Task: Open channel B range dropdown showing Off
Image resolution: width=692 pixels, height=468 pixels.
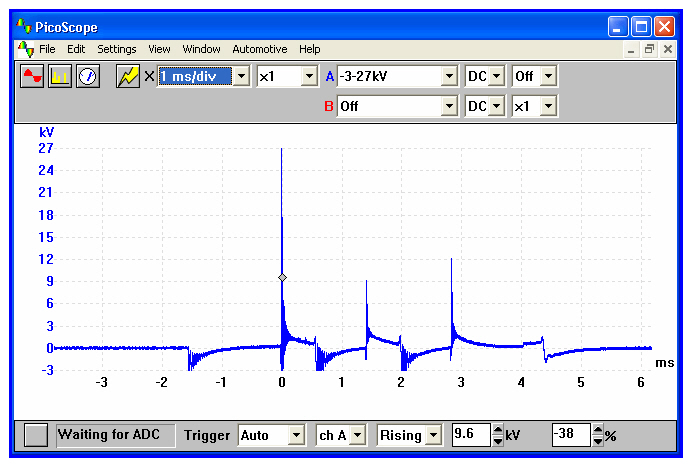Action: point(448,106)
